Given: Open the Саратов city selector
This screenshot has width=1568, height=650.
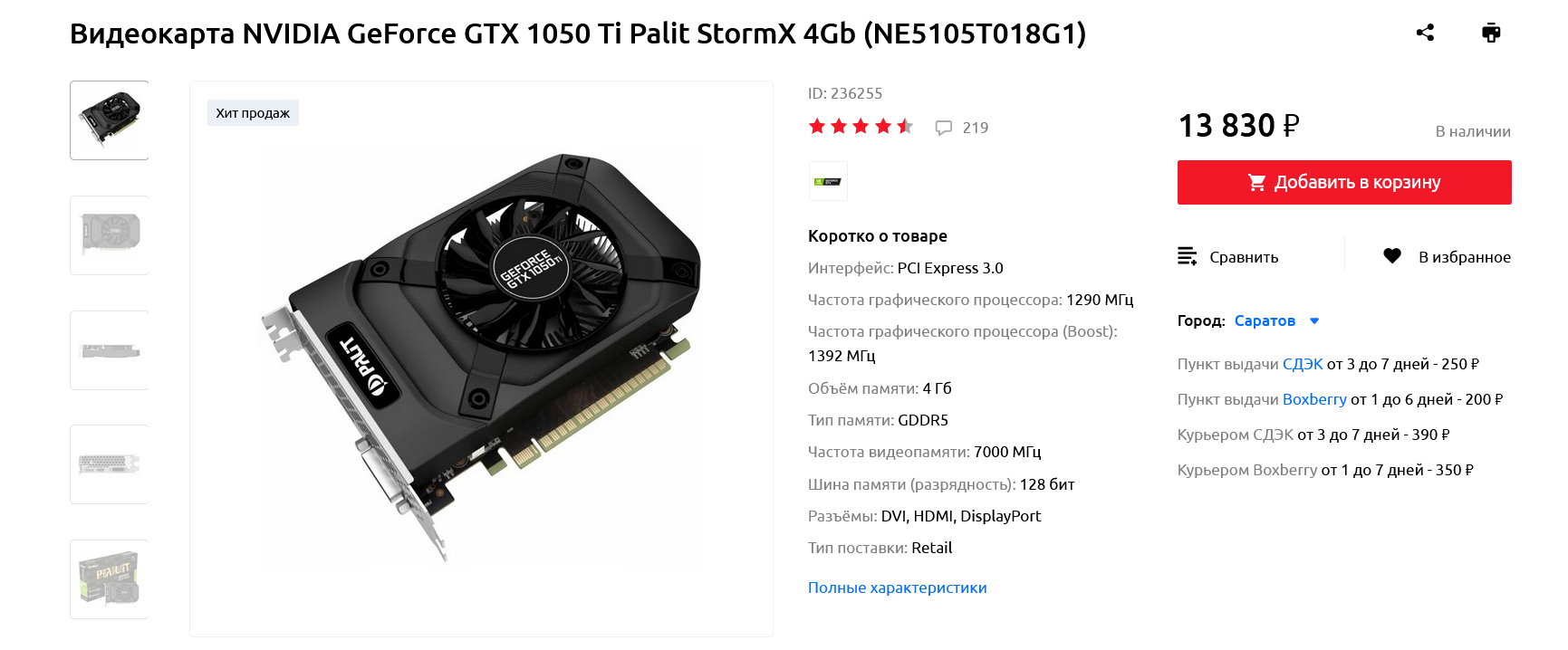Looking at the screenshot, I should click(x=1265, y=320).
